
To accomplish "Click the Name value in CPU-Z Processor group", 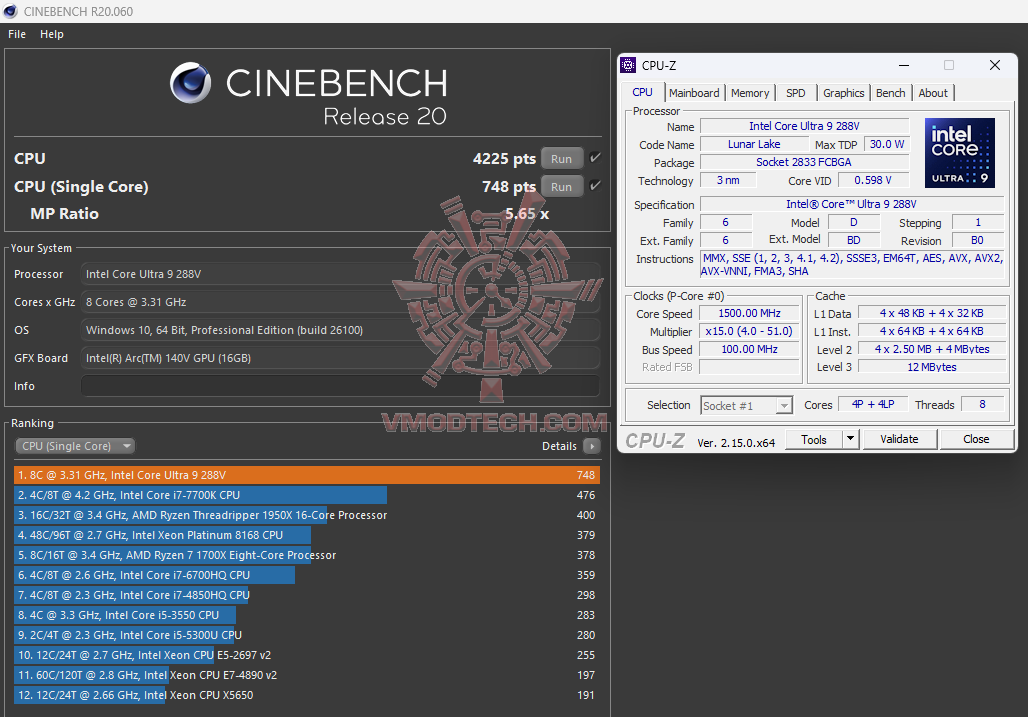I will (x=804, y=126).
